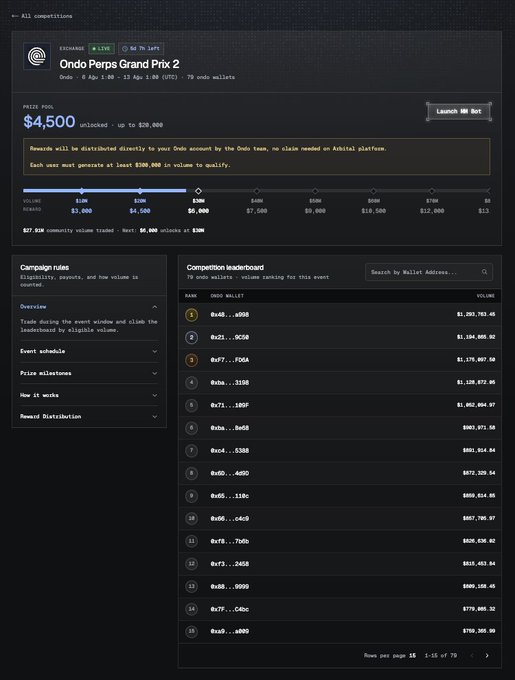
Task: Click the rank 10 badge
Action: pos(191,518)
